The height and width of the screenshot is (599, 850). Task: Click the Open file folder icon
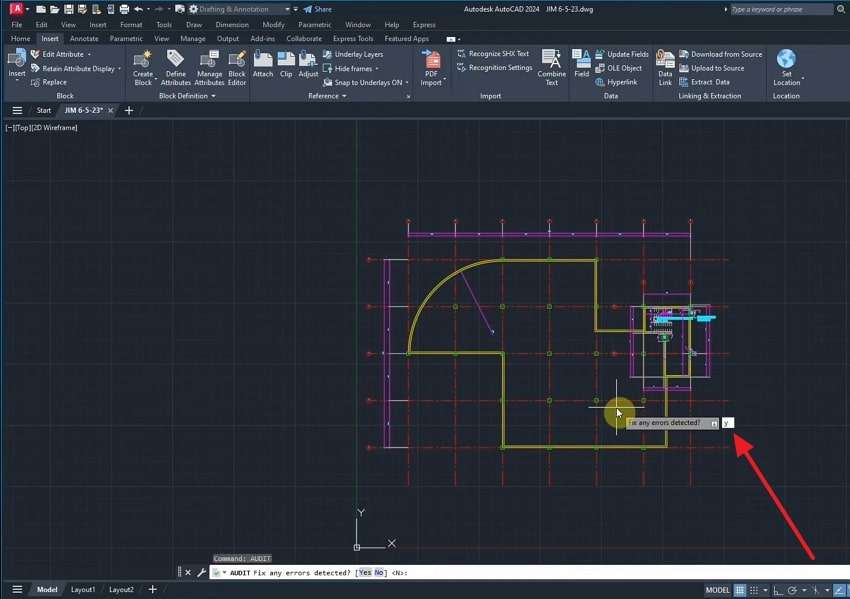click(54, 9)
